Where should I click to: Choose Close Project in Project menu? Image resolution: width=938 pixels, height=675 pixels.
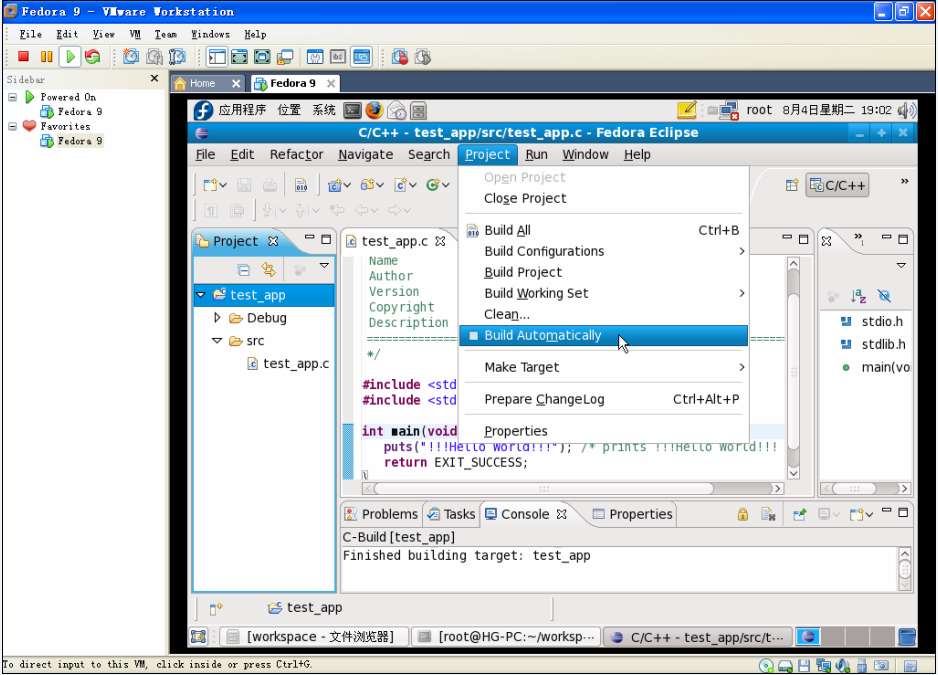tap(604, 198)
